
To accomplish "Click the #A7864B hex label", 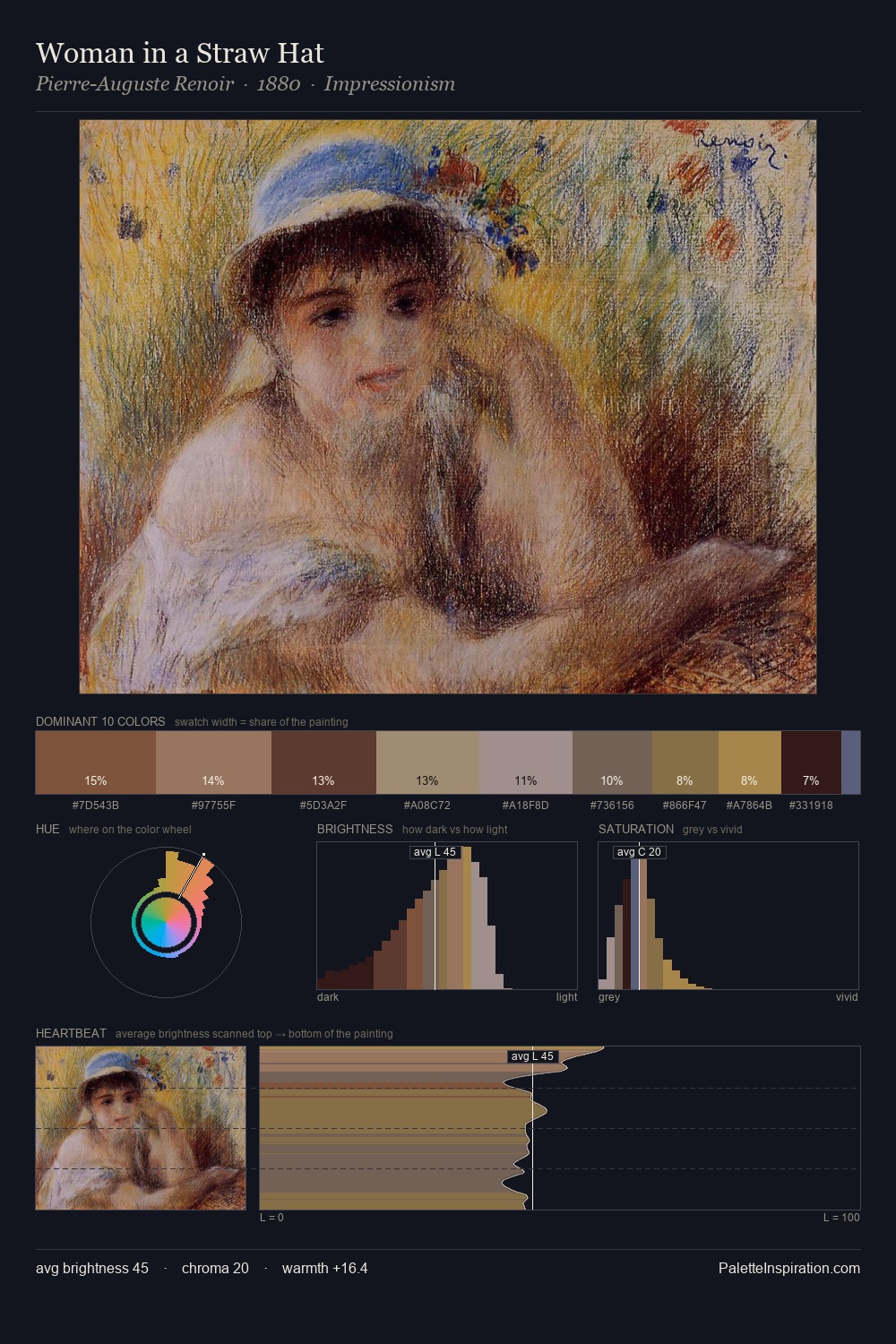I will pos(750,806).
